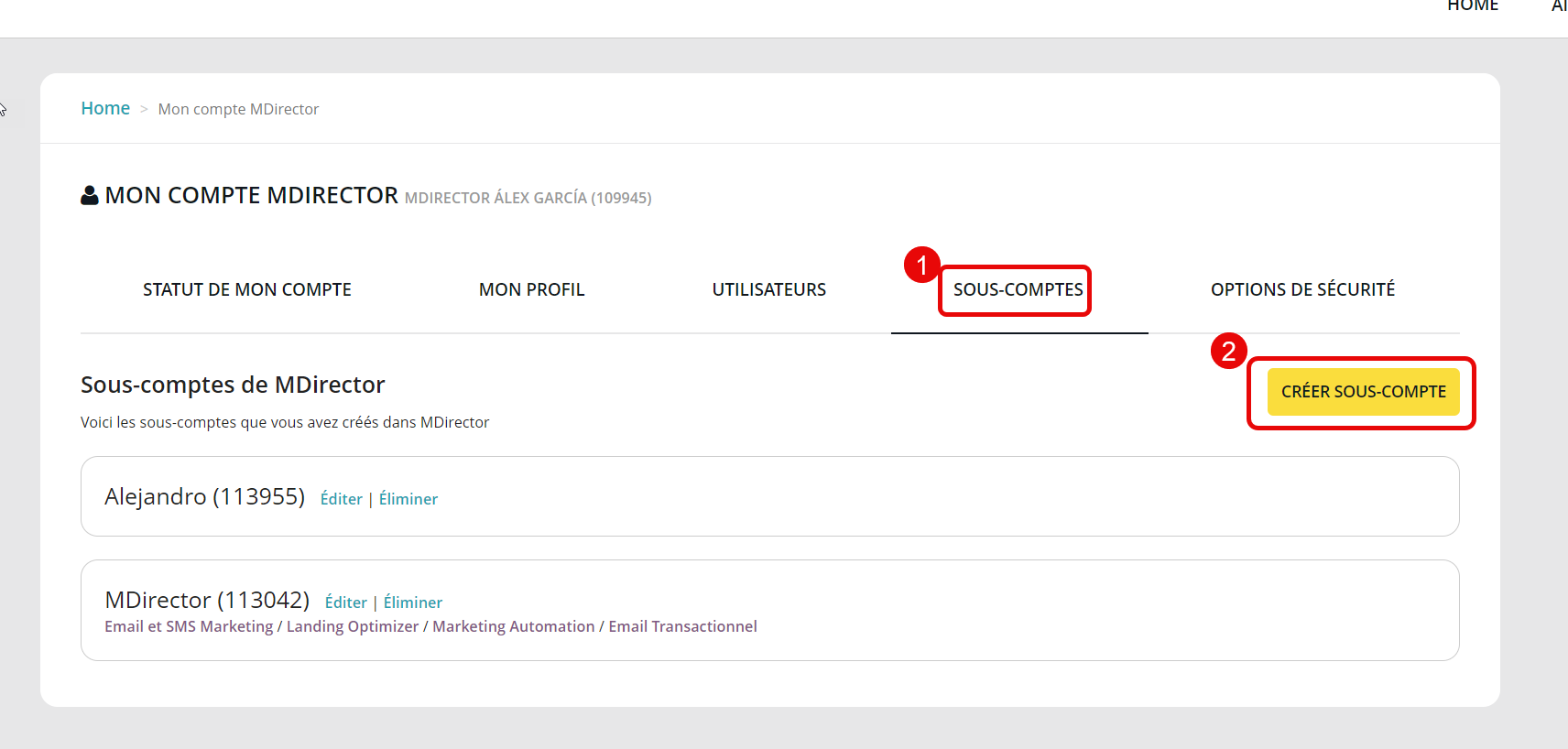Click the red number 1 annotation badge
1568x749 pixels.
pyautogui.click(x=921, y=266)
